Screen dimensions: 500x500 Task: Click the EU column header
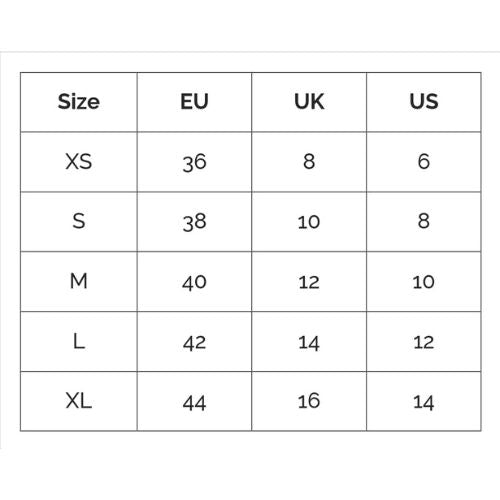click(194, 101)
